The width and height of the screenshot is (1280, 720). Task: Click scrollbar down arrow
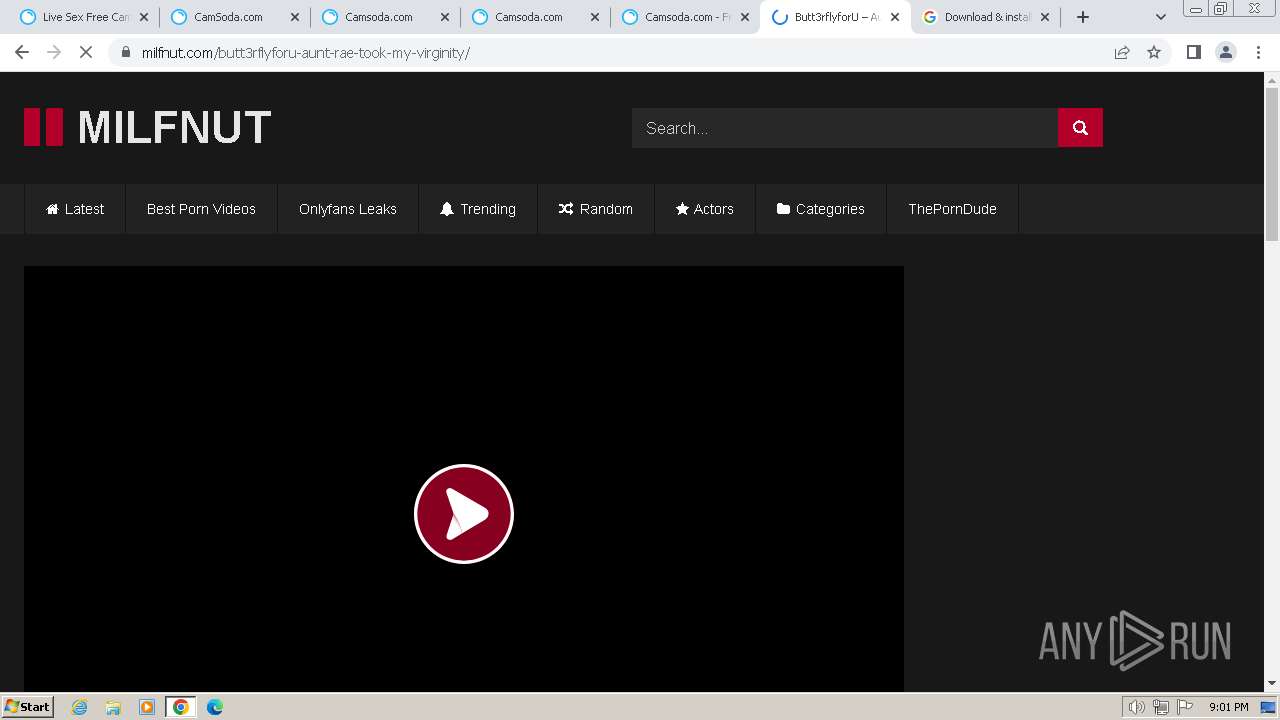coord(1272,684)
